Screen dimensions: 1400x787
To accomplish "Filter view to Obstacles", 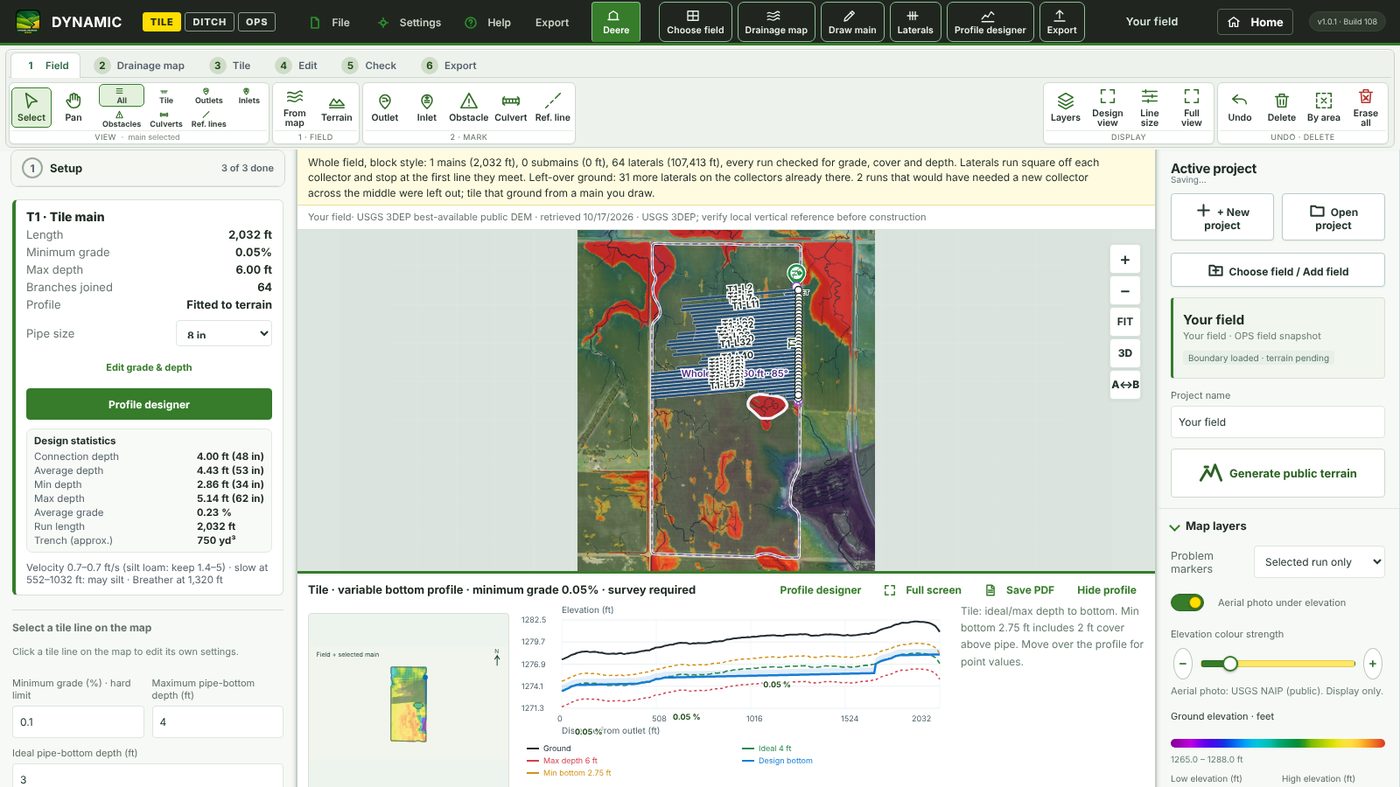I will pos(121,119).
